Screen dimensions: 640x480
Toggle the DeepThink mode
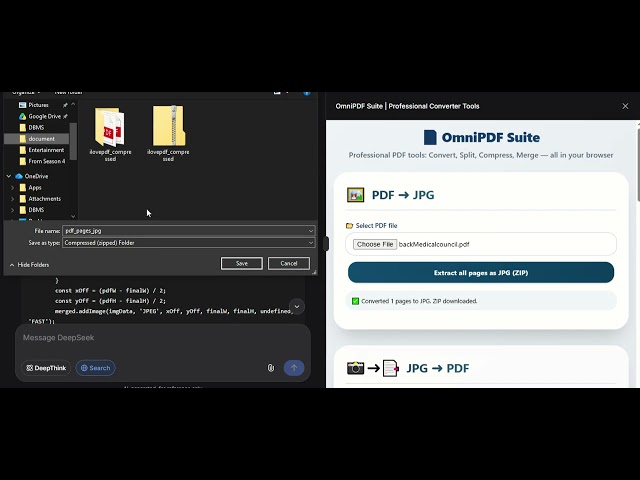[46, 368]
